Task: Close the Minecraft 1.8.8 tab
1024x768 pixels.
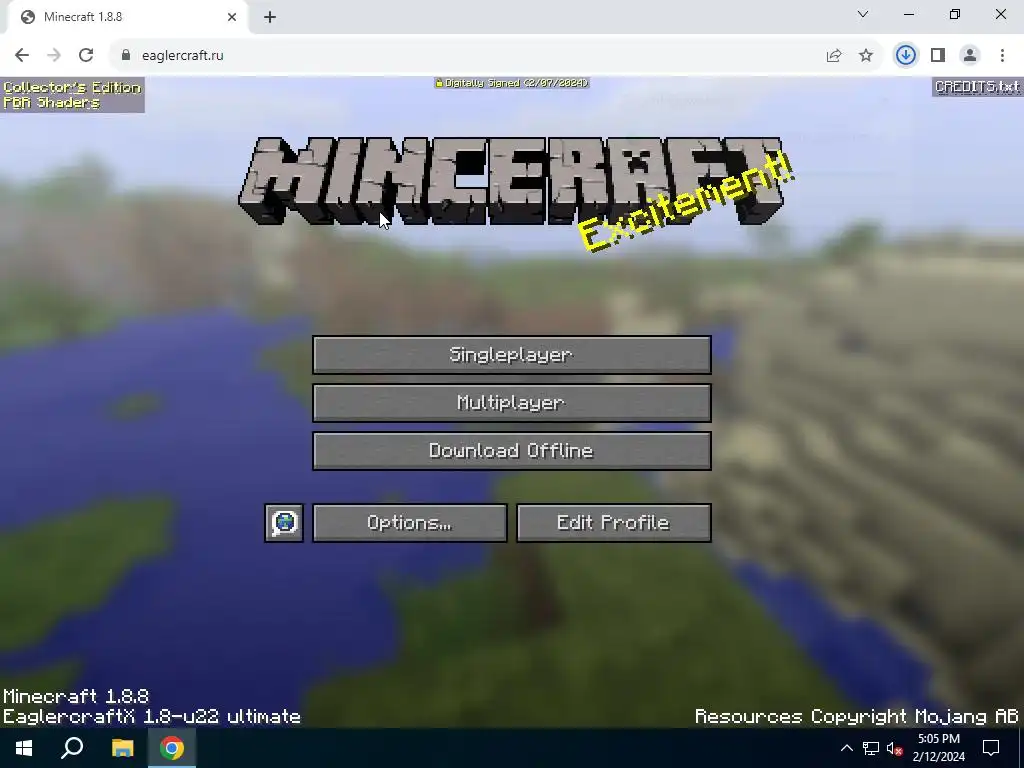Action: 232,17
